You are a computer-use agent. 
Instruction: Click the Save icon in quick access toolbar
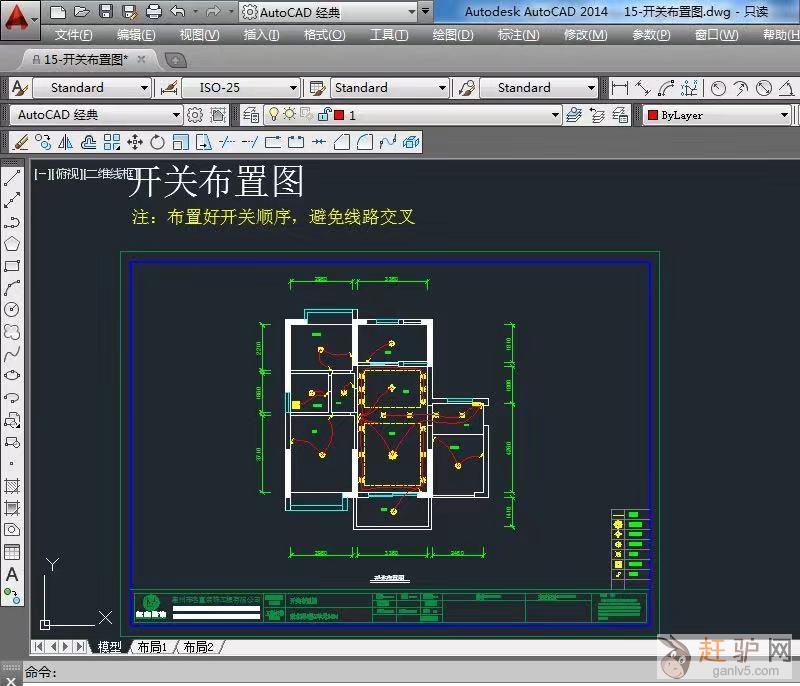105,12
